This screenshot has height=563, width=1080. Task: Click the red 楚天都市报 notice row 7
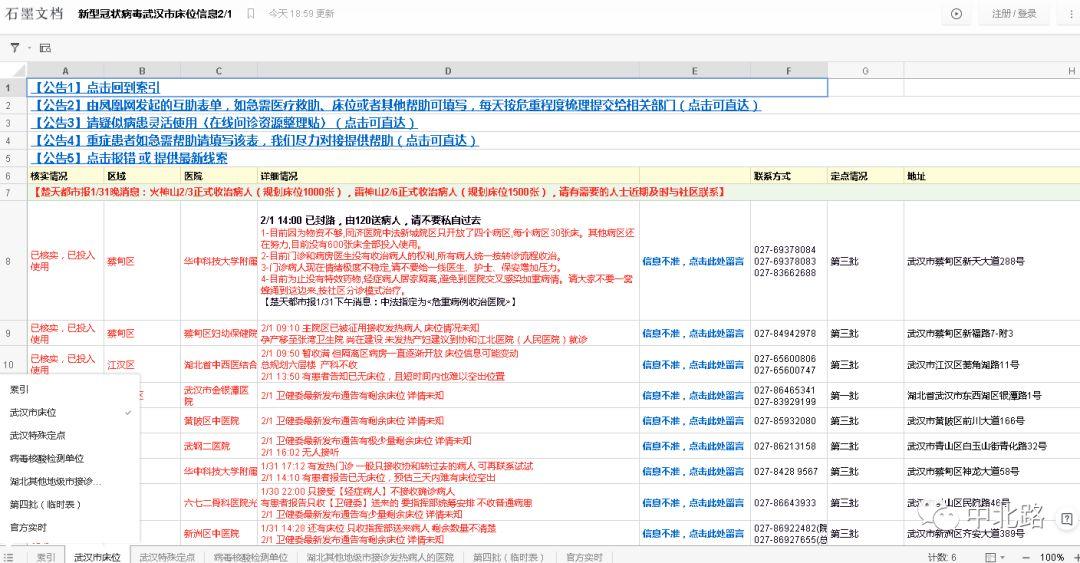click(x=378, y=192)
